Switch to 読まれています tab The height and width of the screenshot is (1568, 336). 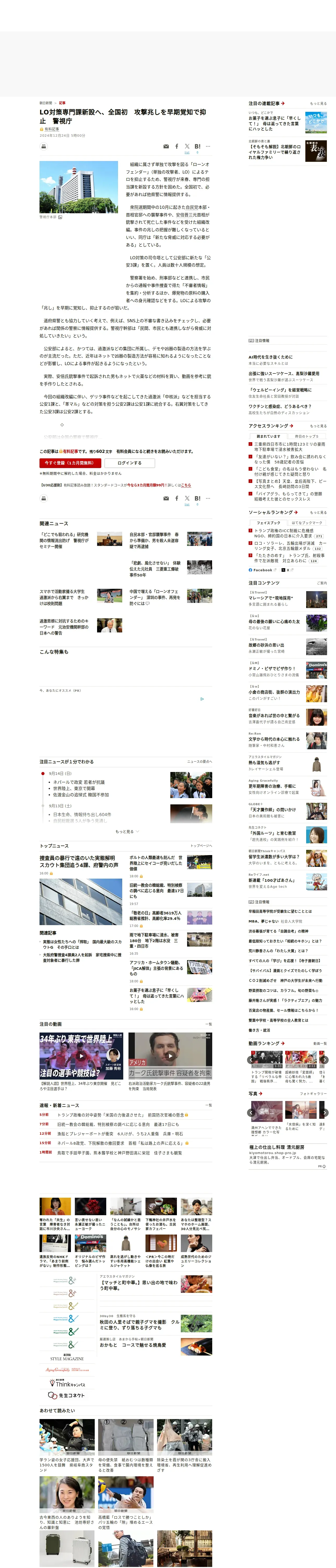point(268,436)
